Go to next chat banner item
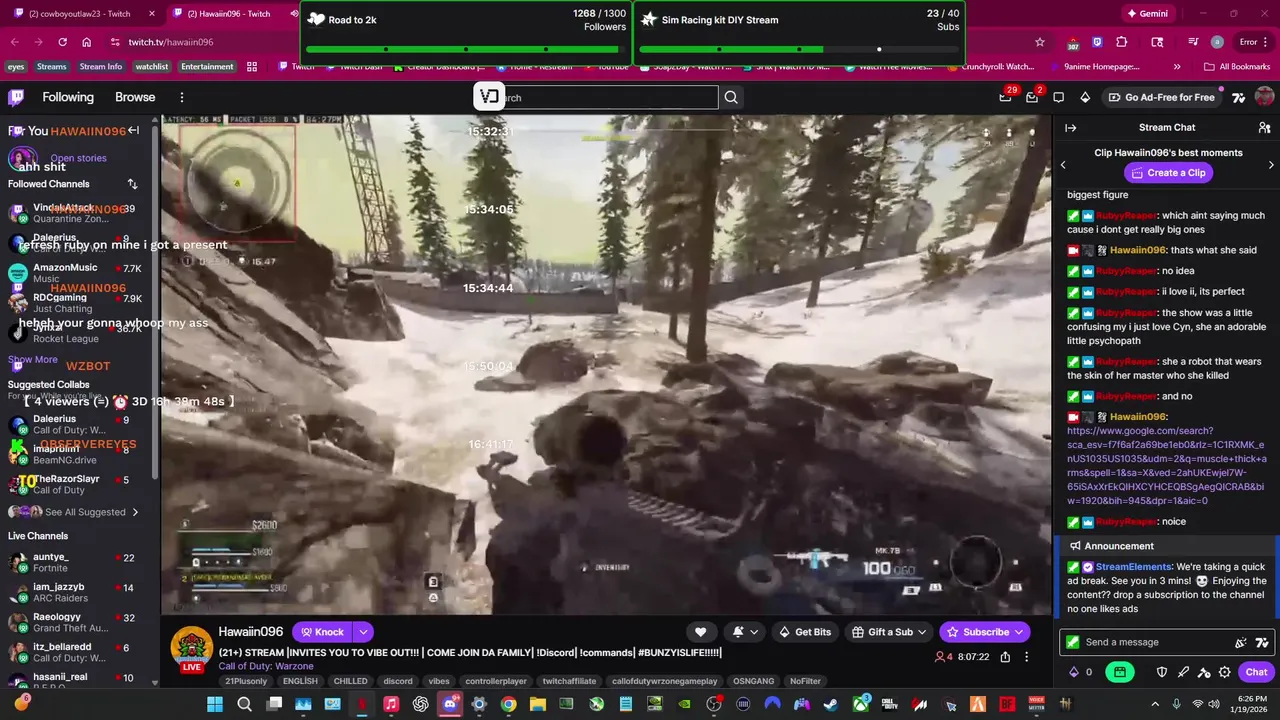The height and width of the screenshot is (720, 1280). pyautogui.click(x=1271, y=165)
